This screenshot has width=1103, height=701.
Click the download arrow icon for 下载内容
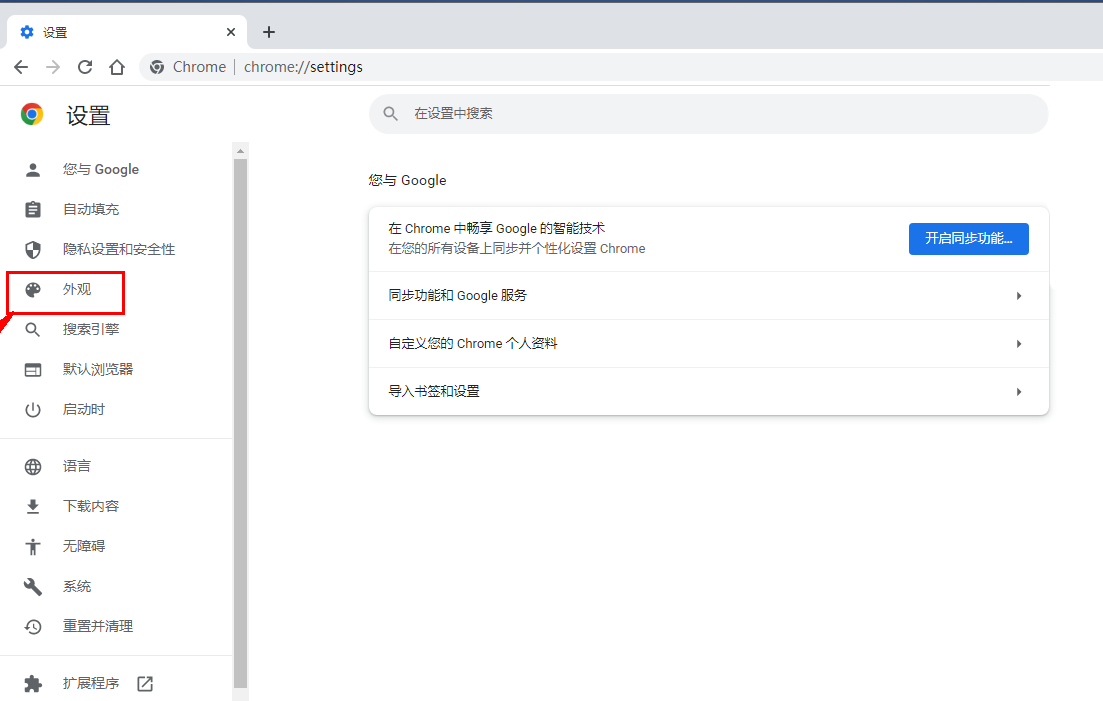pos(33,507)
